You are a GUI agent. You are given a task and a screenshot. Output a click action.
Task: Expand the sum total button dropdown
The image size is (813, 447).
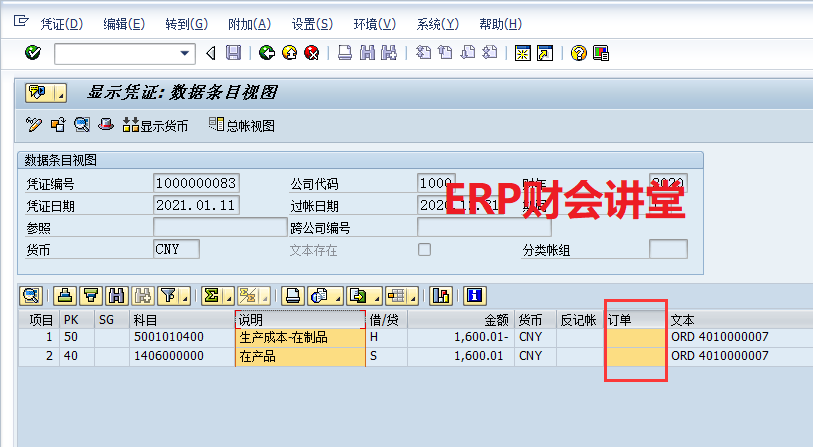pos(227,296)
